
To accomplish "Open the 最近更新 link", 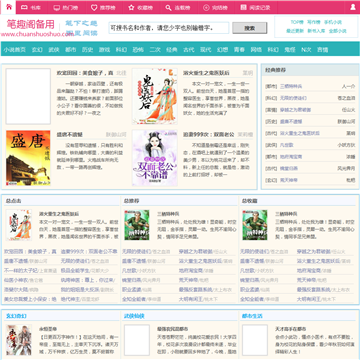I will [295, 31].
